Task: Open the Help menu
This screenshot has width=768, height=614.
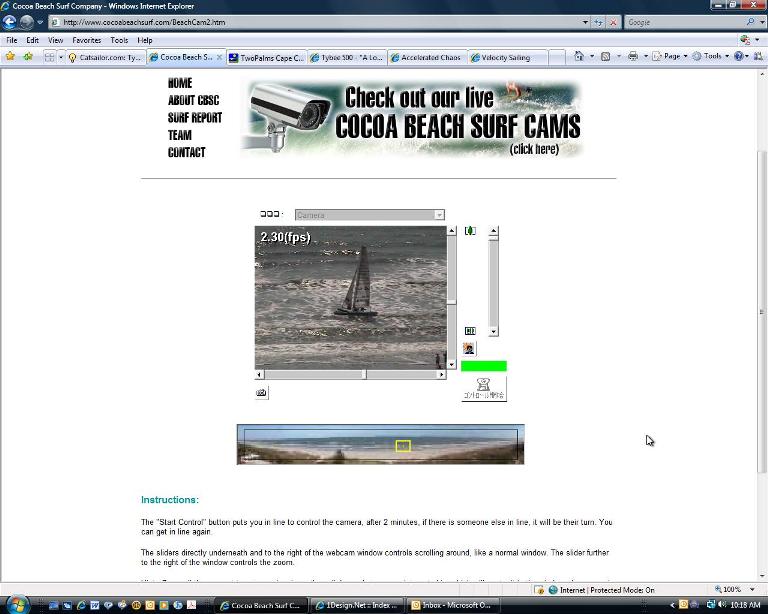Action: pos(145,40)
